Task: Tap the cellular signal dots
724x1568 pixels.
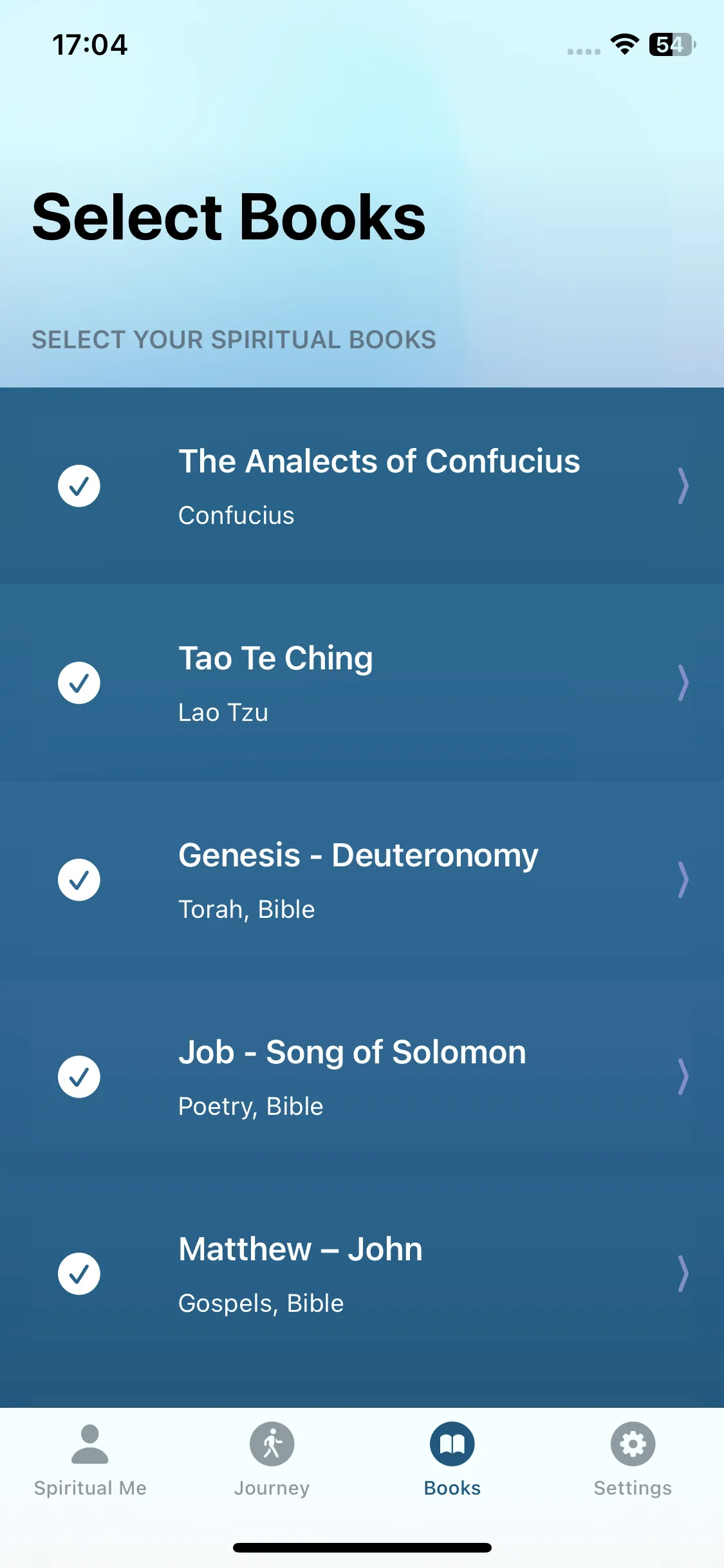Action: [584, 51]
